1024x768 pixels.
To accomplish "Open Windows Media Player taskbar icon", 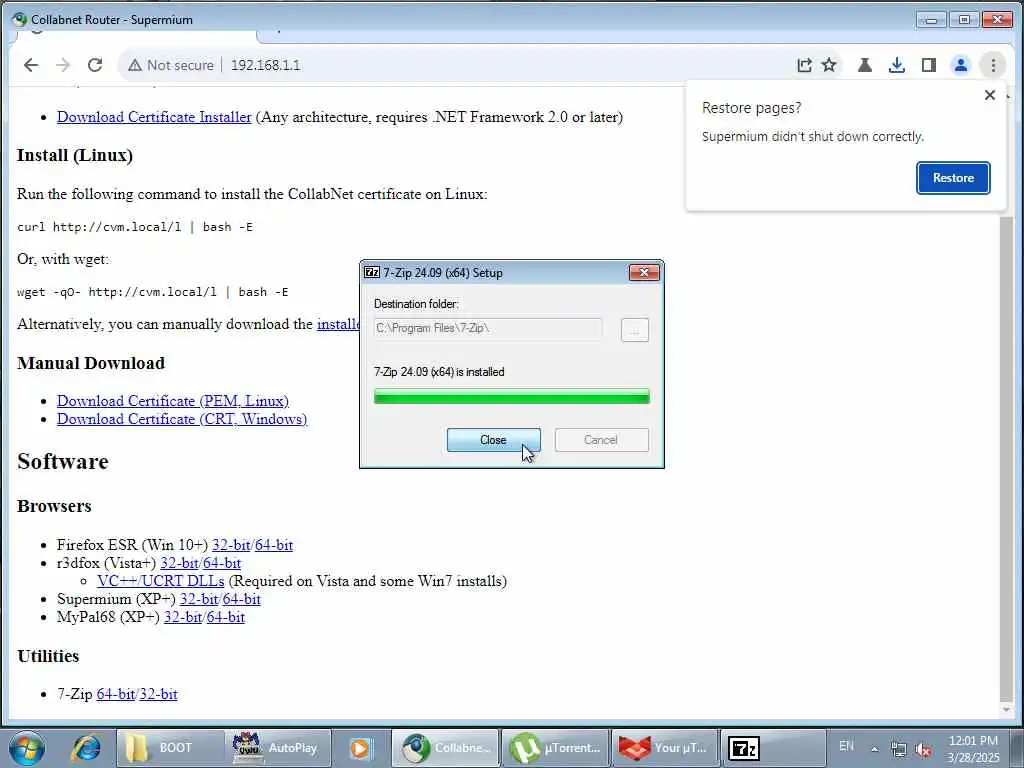I will point(360,748).
